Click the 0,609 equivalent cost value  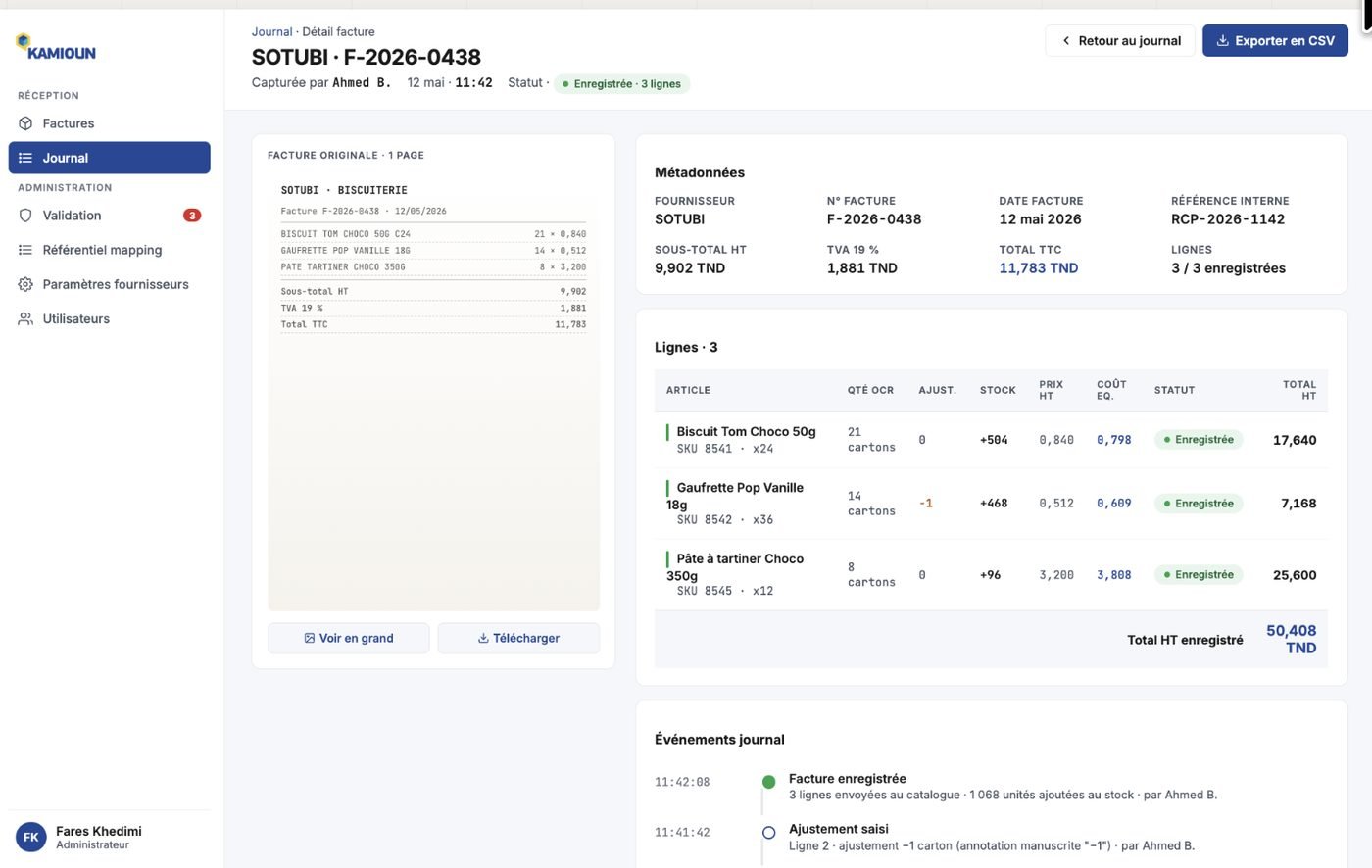[1114, 504]
